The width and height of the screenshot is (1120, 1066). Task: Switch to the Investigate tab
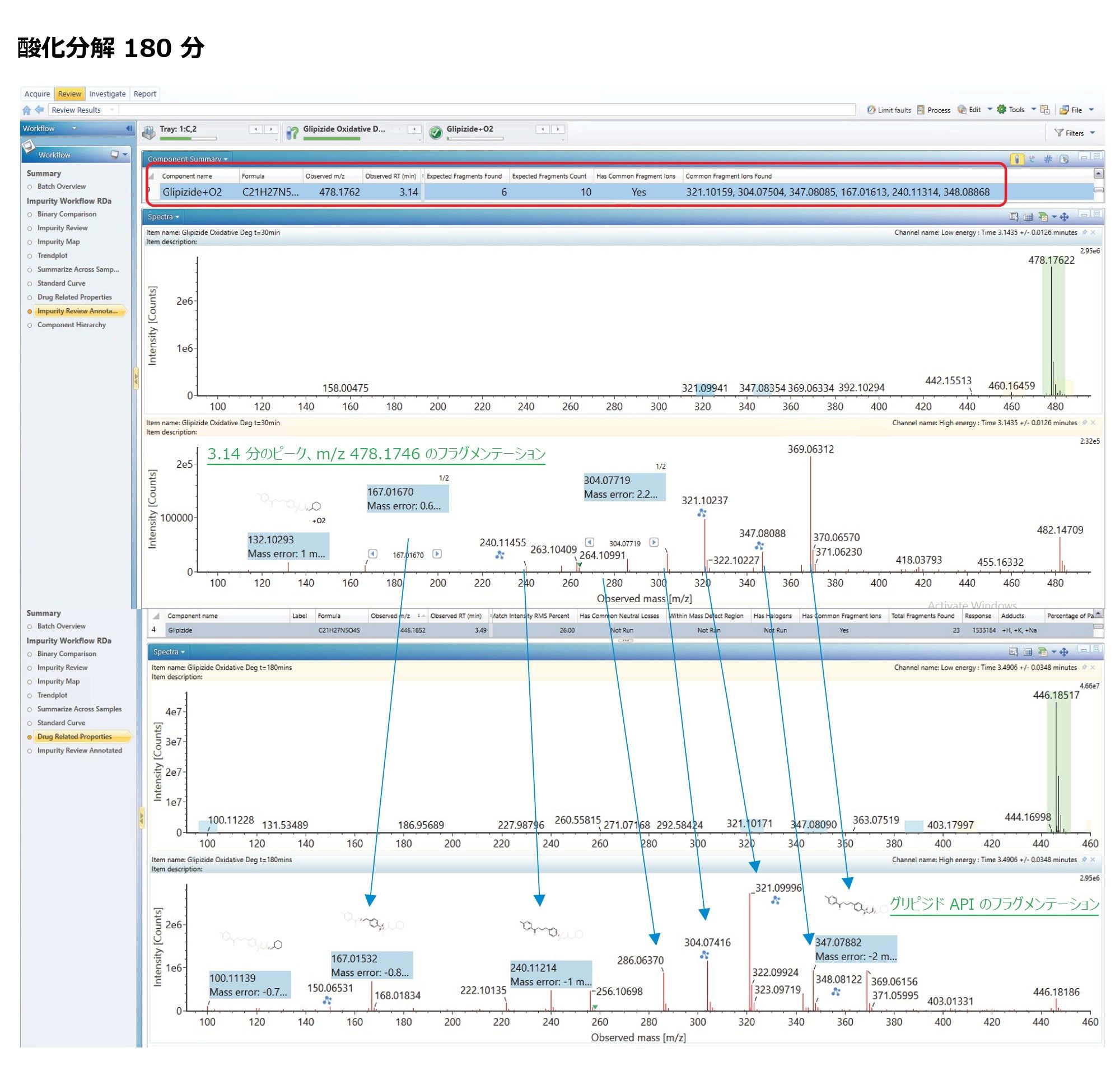pyautogui.click(x=108, y=94)
